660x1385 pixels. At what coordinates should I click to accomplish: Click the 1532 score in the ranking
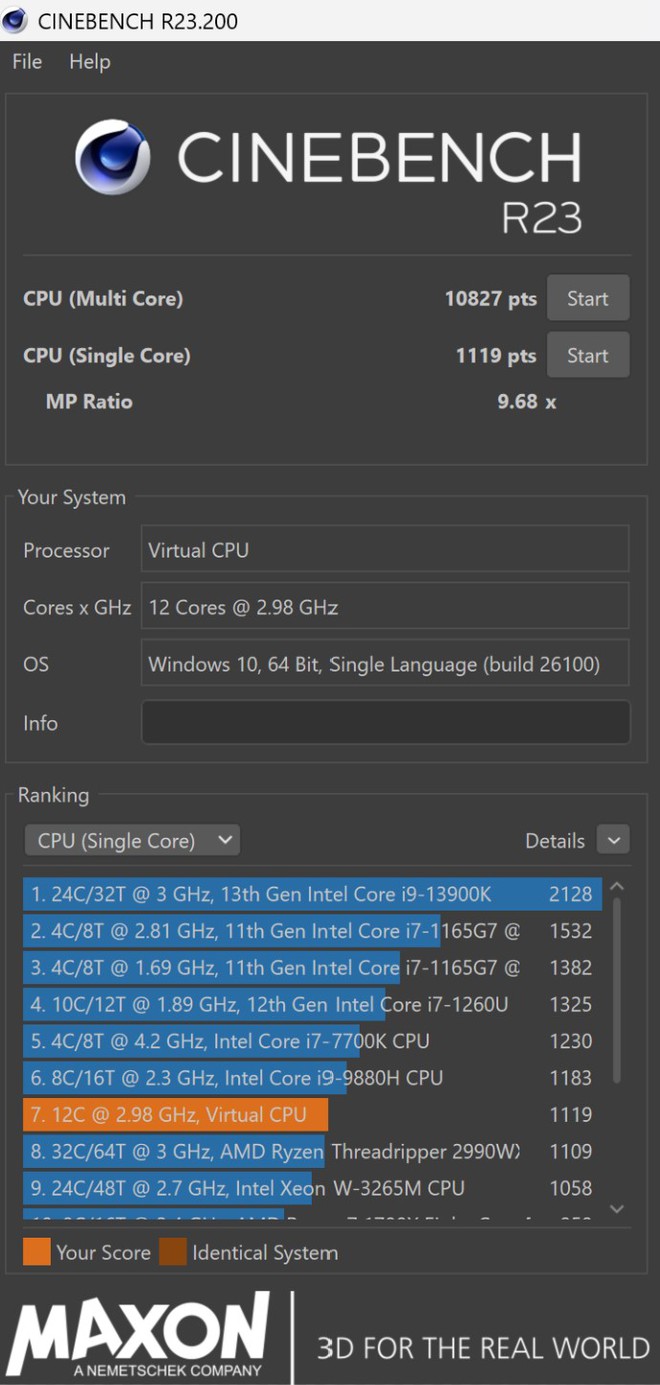tap(571, 931)
